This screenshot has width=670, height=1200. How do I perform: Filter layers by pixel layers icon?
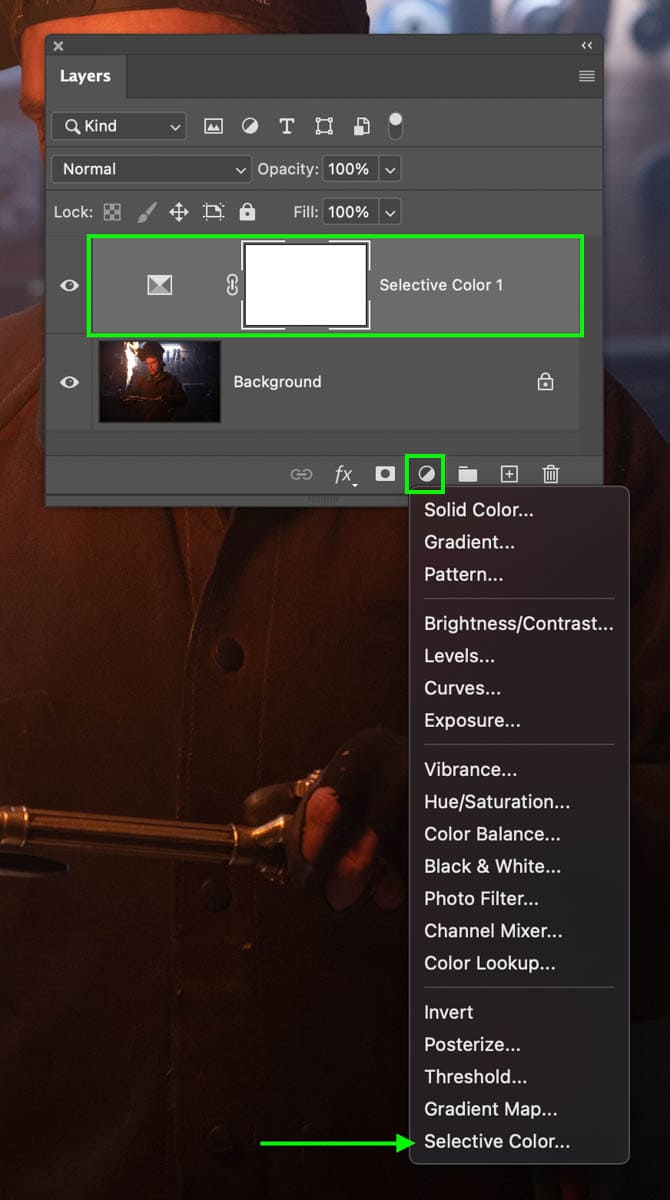pyautogui.click(x=213, y=126)
